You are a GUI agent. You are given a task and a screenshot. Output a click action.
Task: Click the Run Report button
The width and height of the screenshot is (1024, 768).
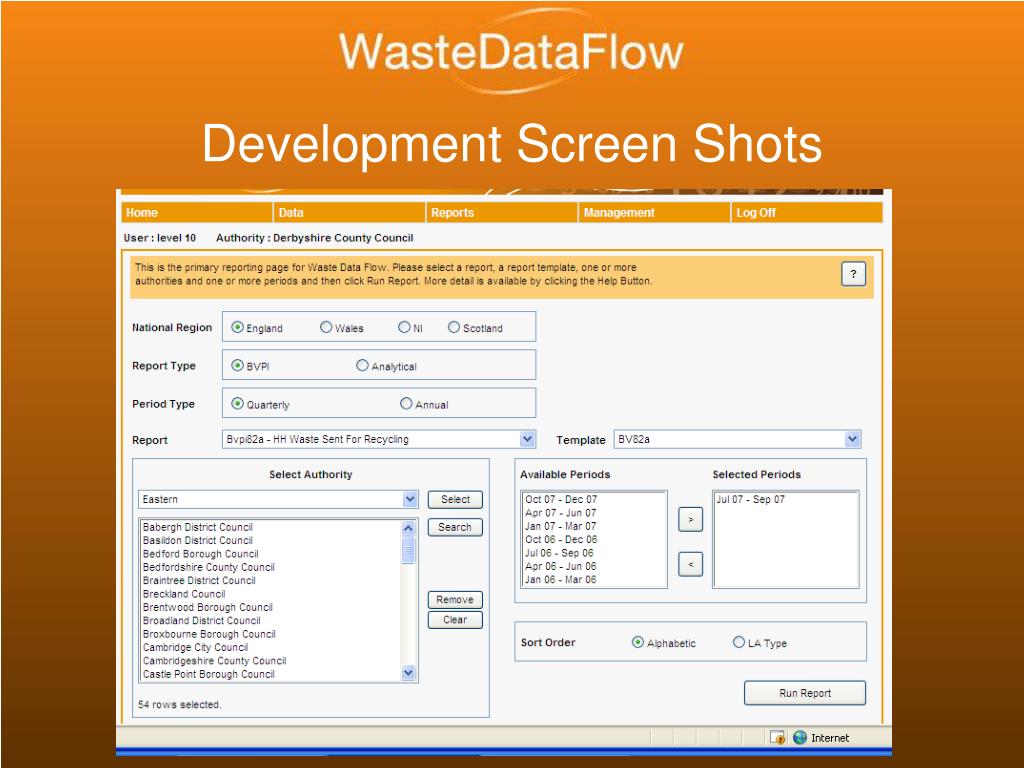805,693
